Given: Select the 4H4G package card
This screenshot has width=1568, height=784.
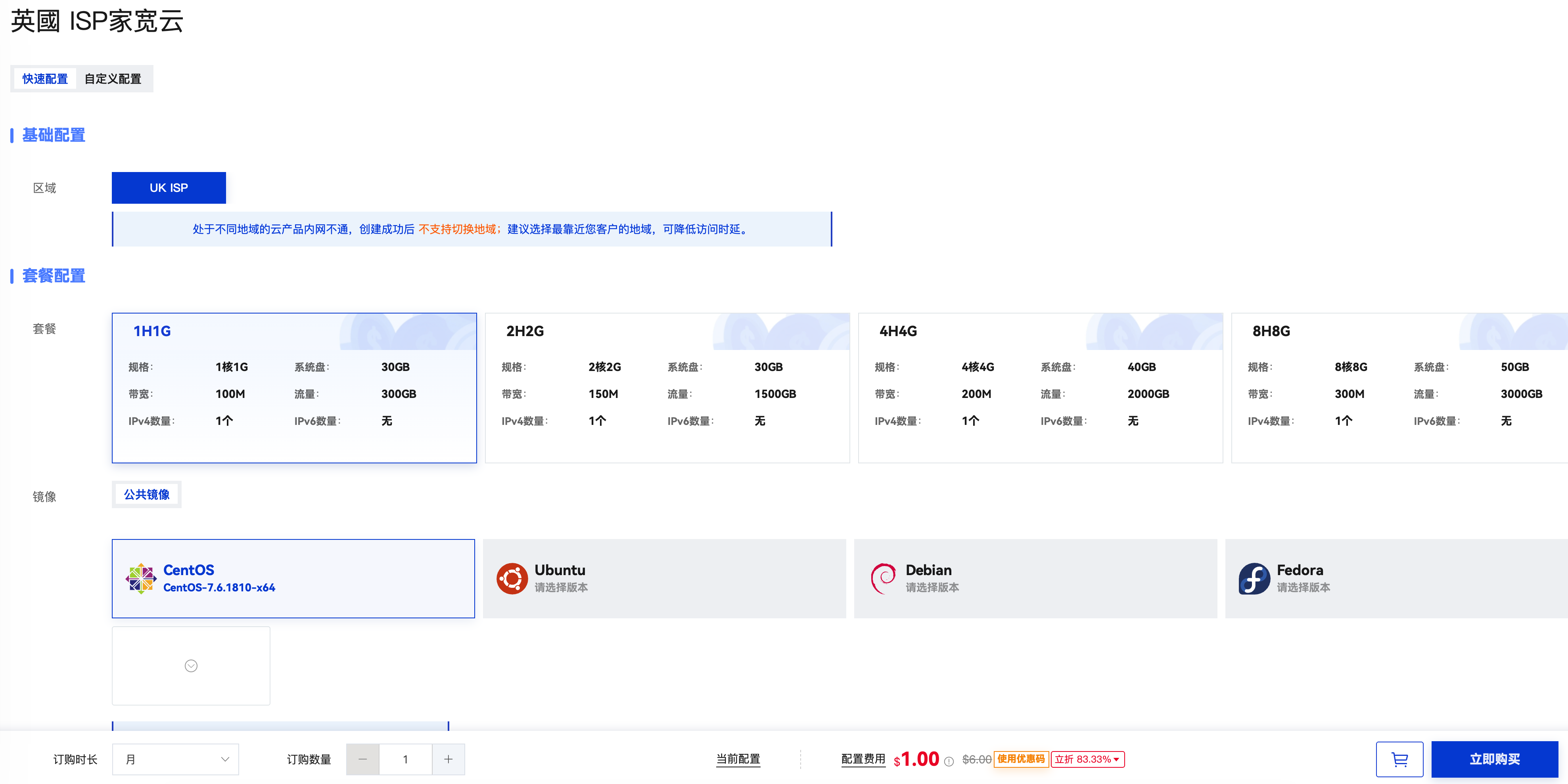Looking at the screenshot, I should coord(1040,388).
